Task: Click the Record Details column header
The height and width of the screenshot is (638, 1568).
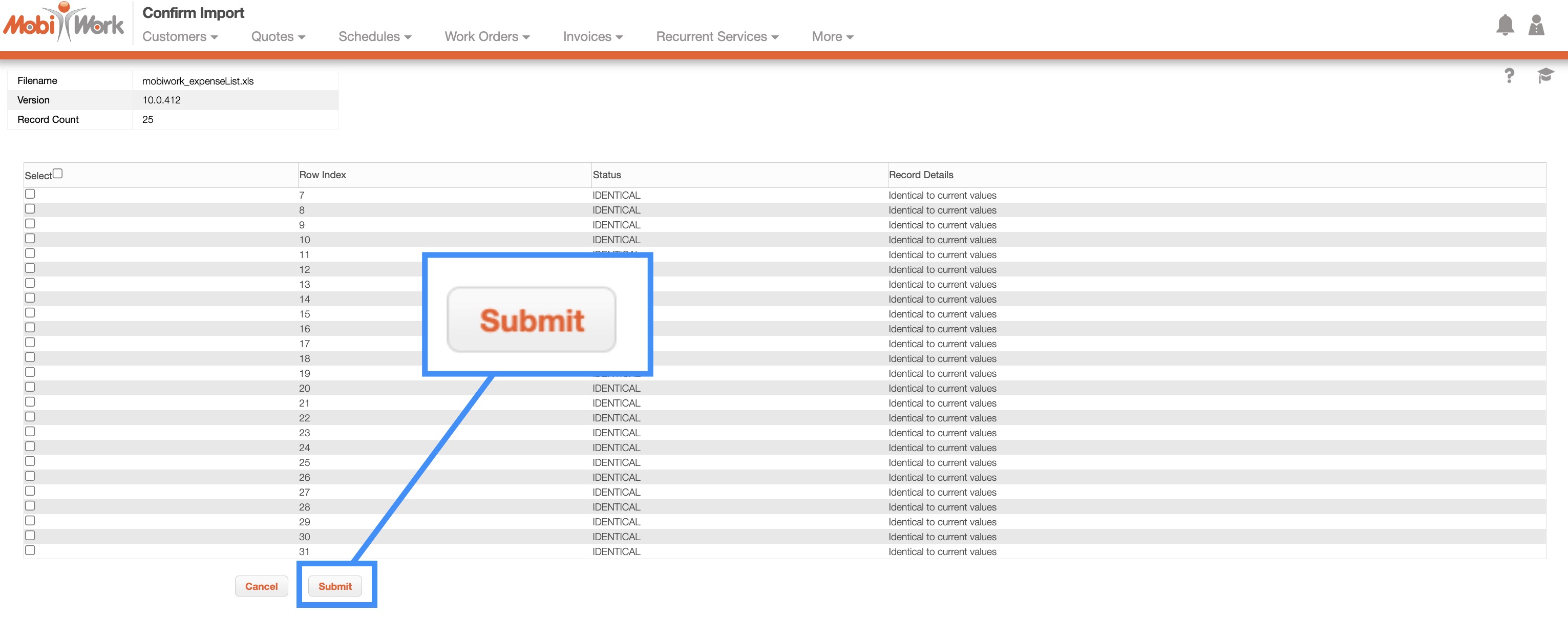Action: (921, 175)
